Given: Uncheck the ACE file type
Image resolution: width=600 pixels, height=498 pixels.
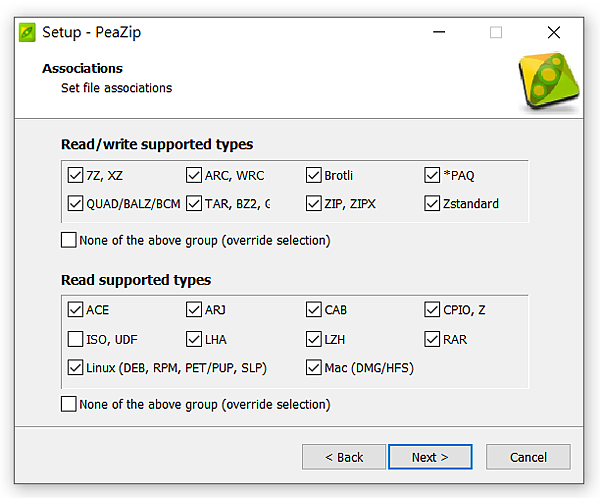Looking at the screenshot, I should (x=75, y=309).
